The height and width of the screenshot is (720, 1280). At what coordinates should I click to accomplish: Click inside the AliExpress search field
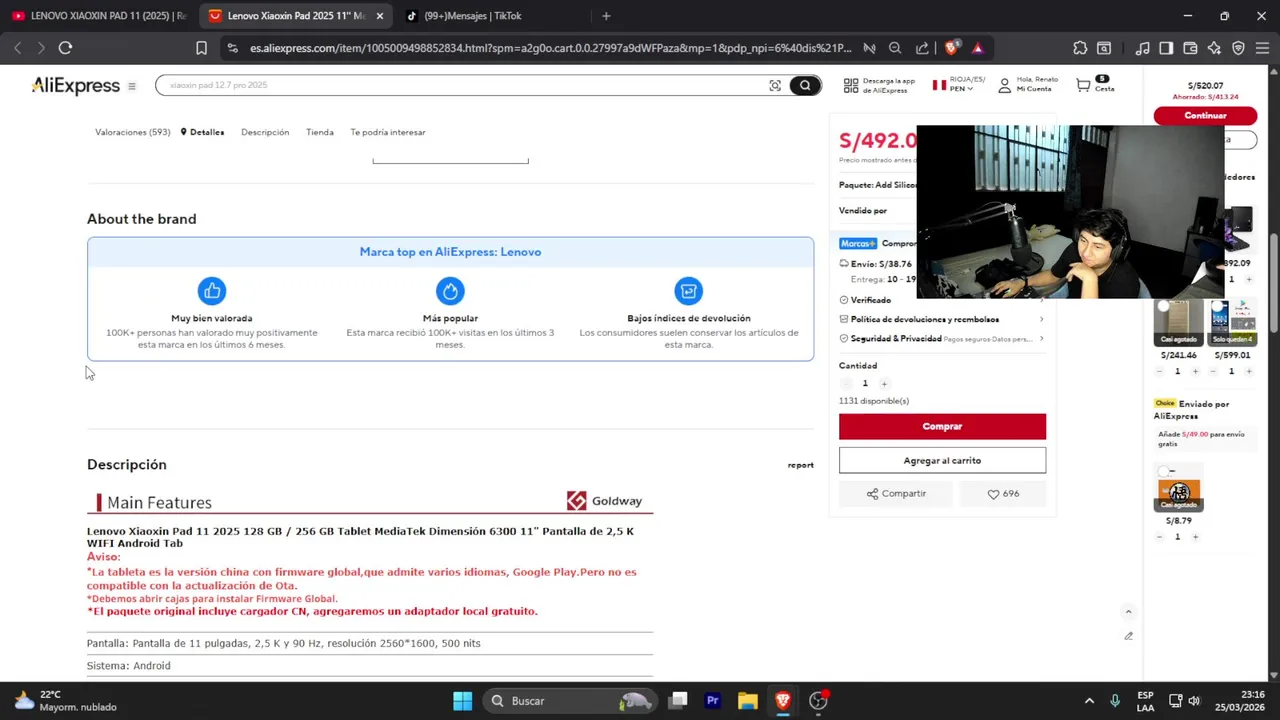(460, 86)
